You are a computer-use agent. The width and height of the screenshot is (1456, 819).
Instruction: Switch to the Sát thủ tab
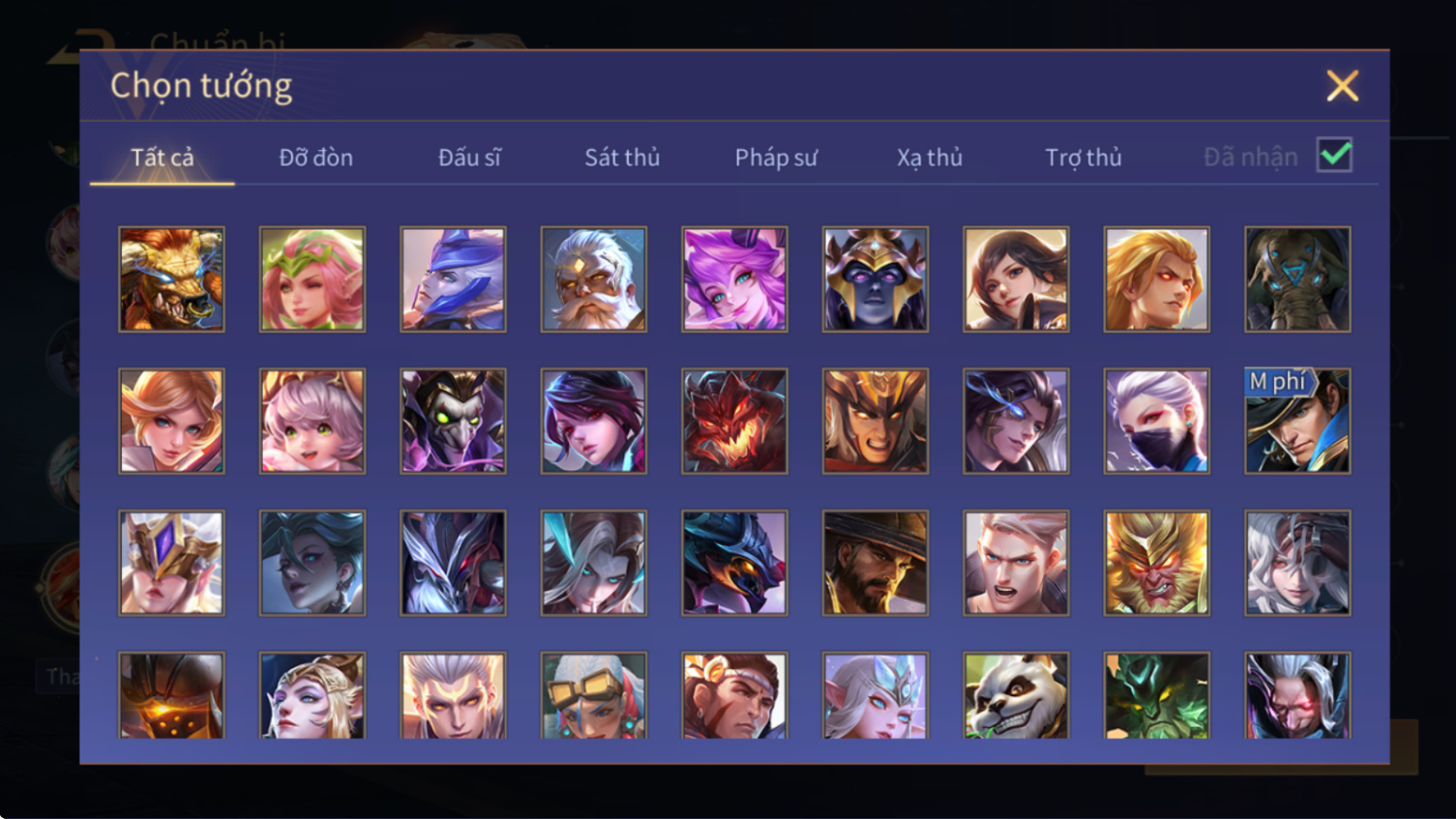click(622, 157)
